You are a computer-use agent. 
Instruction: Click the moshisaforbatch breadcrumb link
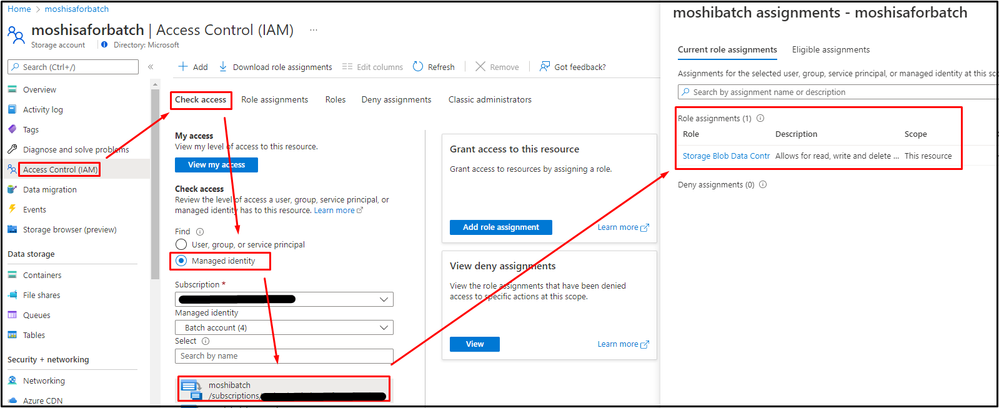coord(76,10)
